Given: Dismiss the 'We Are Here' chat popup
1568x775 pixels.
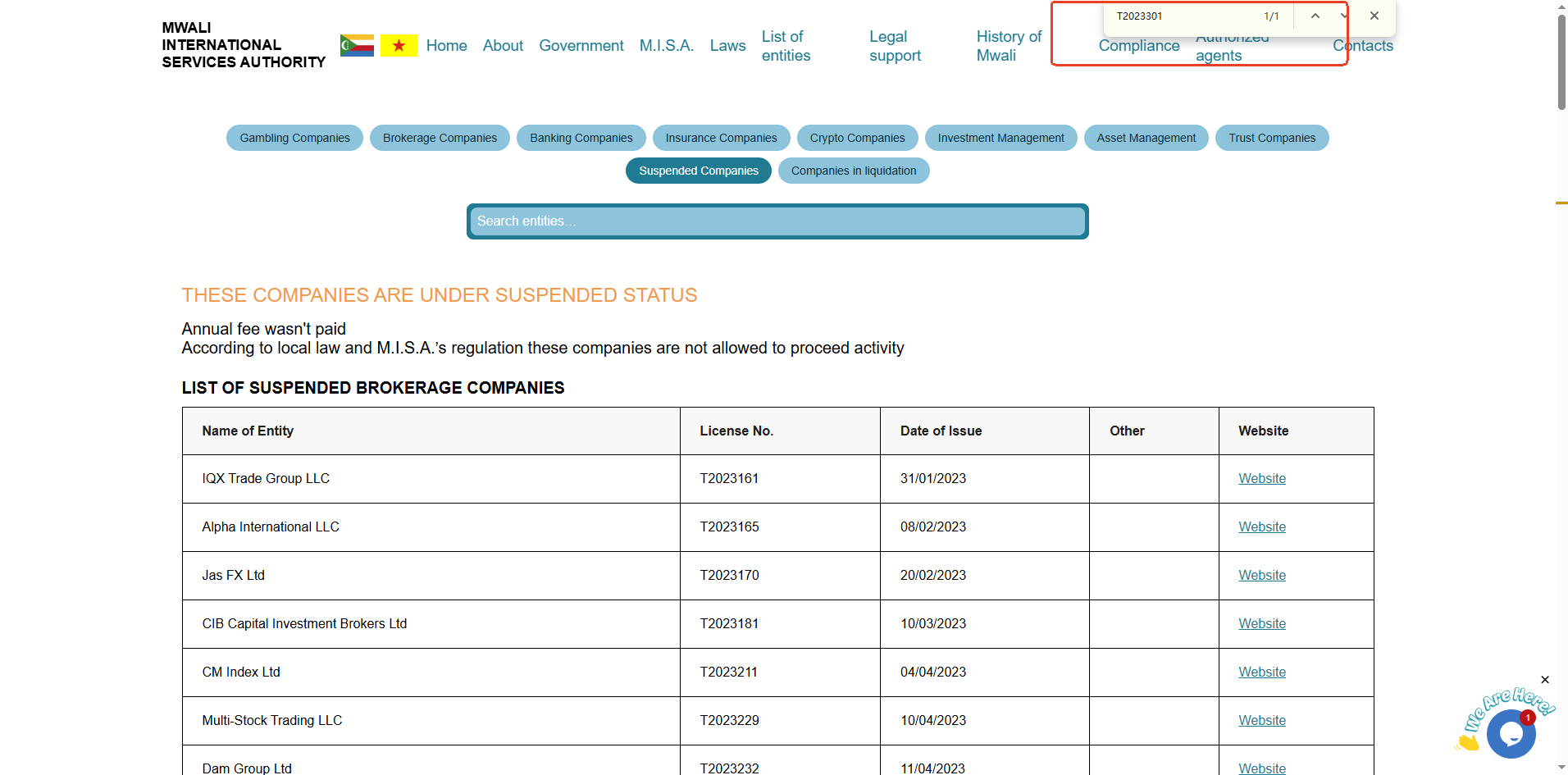Looking at the screenshot, I should point(1544,680).
